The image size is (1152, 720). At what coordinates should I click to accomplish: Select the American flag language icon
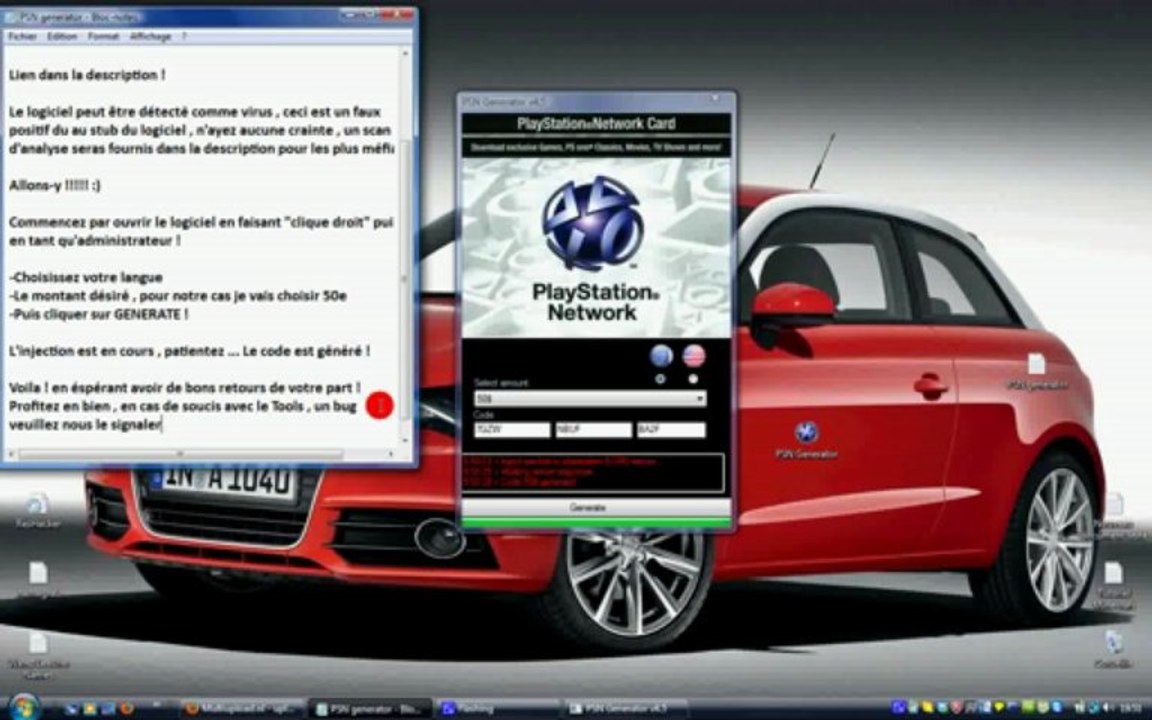[694, 356]
